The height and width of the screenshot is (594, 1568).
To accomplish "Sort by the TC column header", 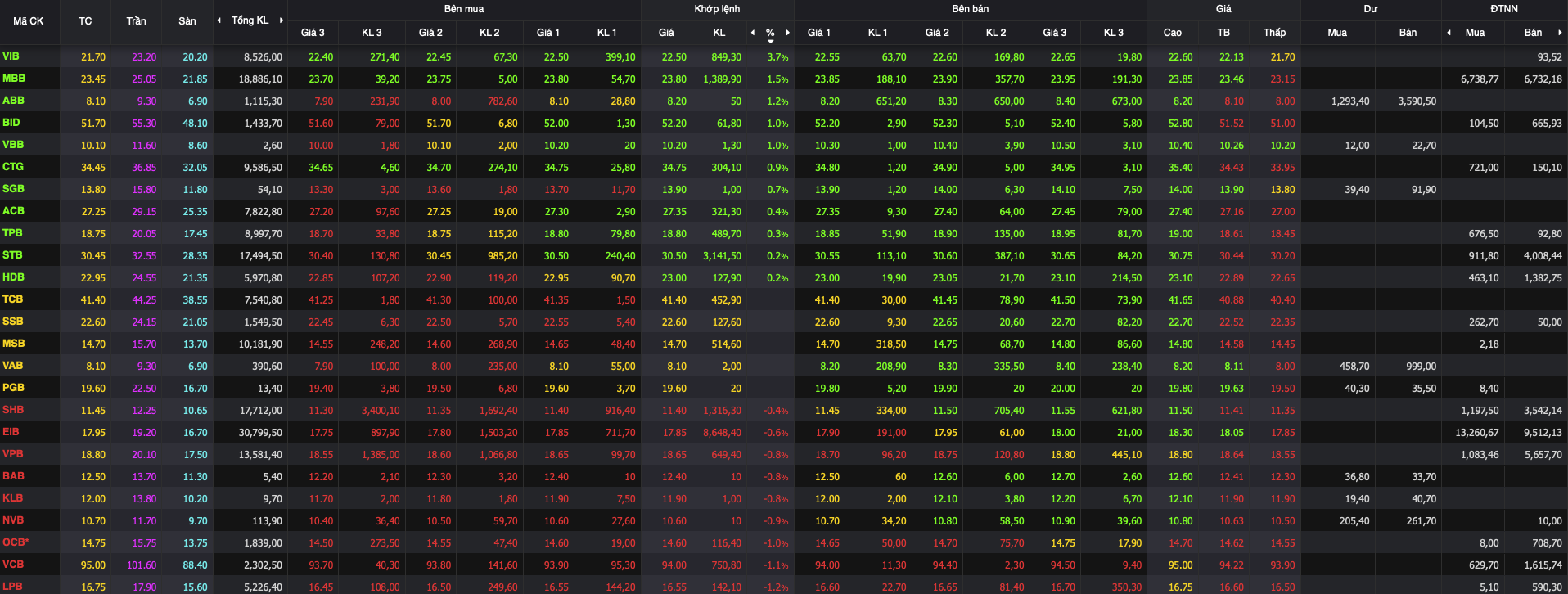I will point(85,21).
